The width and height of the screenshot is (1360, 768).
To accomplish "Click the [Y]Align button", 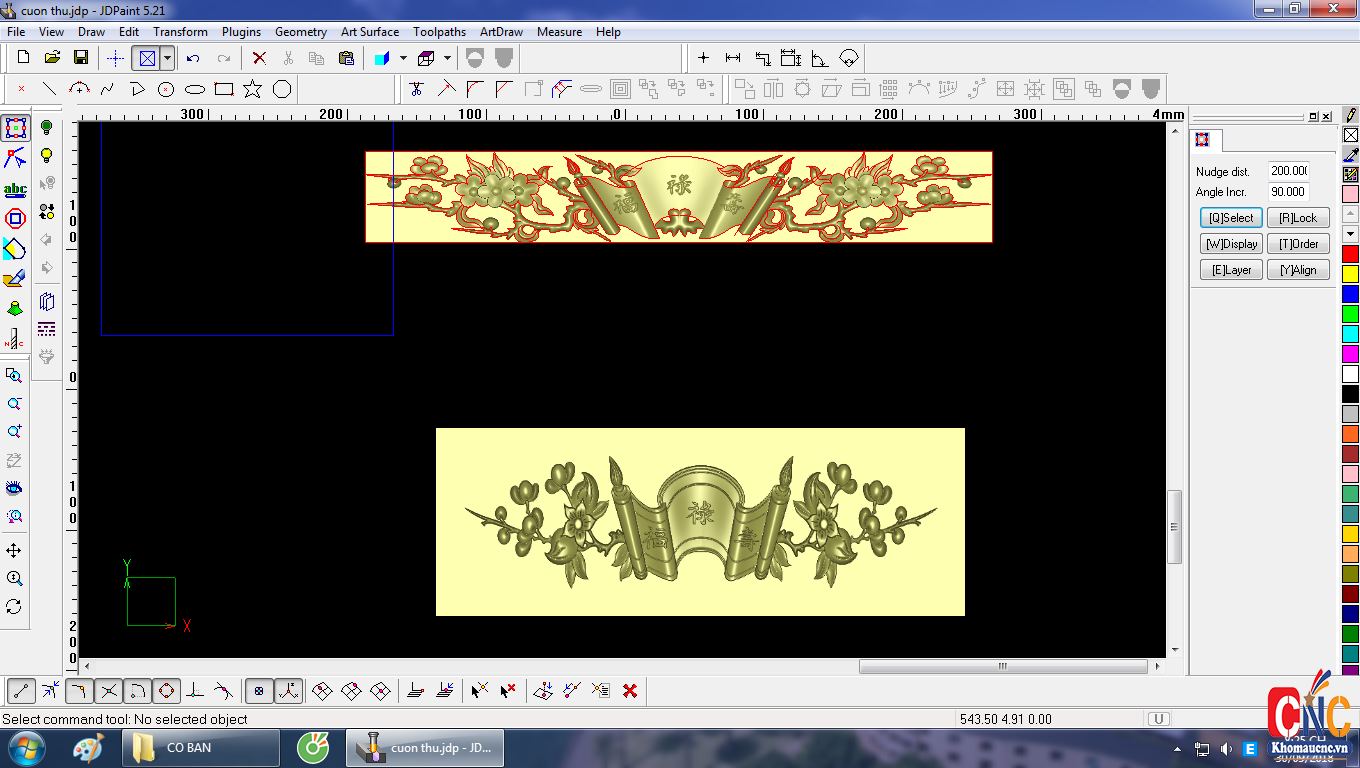I will (1298, 270).
